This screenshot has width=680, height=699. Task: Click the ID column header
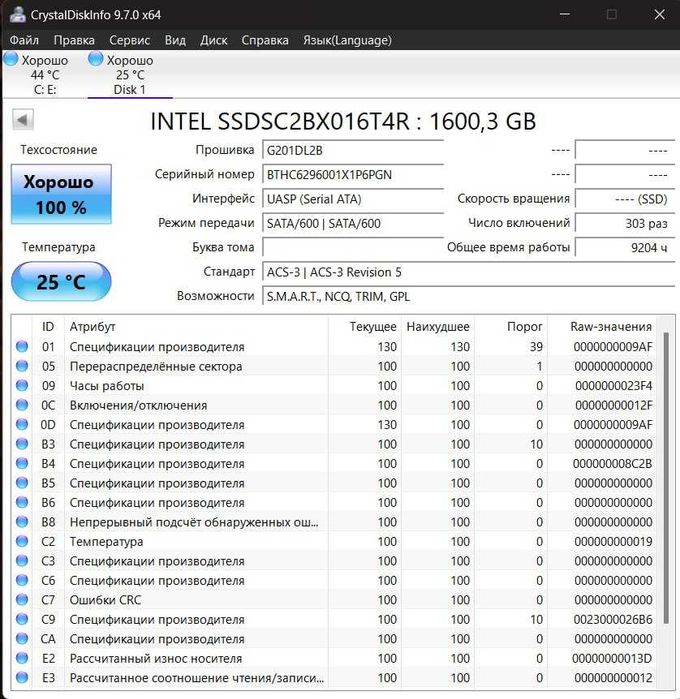[48, 327]
